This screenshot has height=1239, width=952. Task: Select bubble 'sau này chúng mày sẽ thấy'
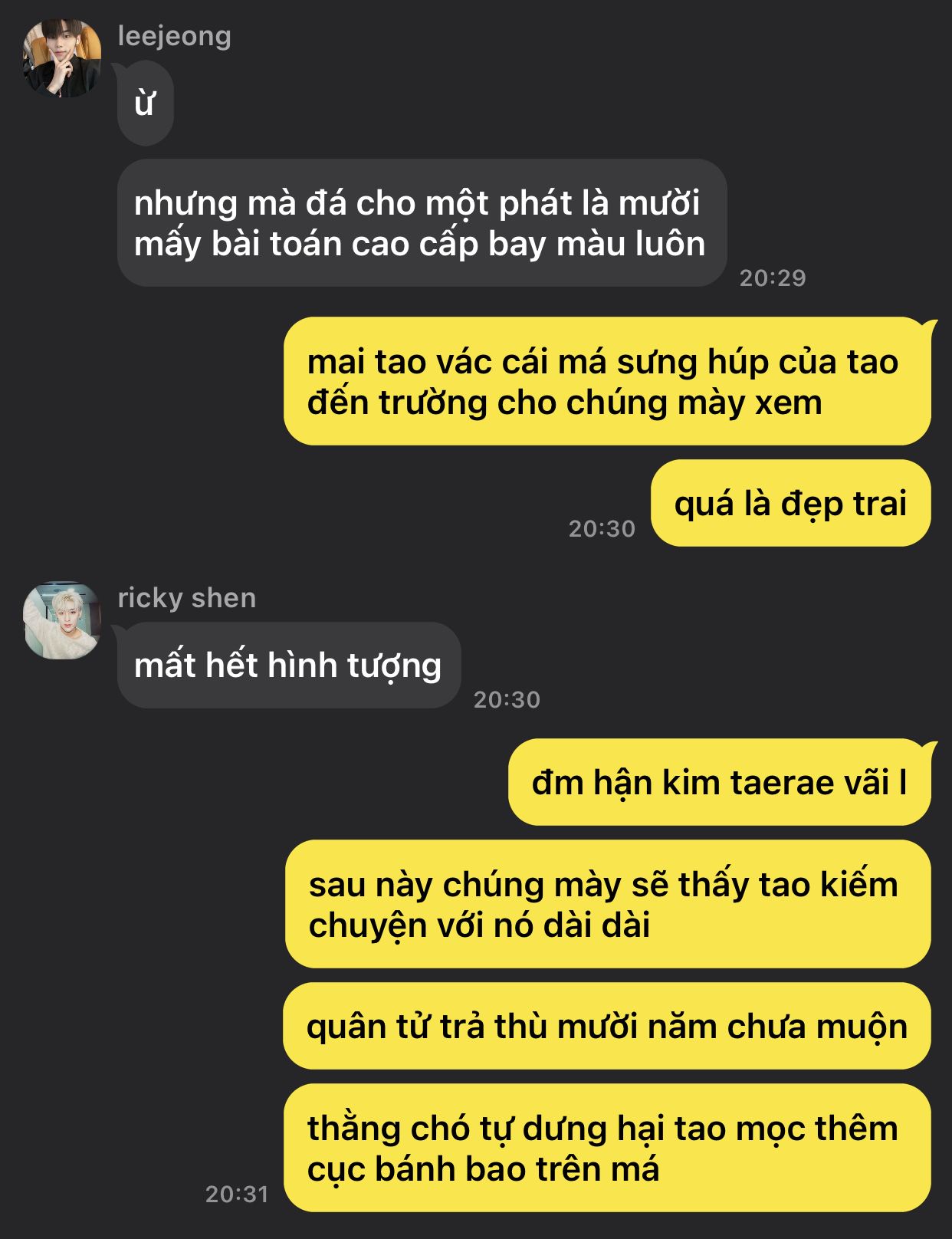pos(608,904)
